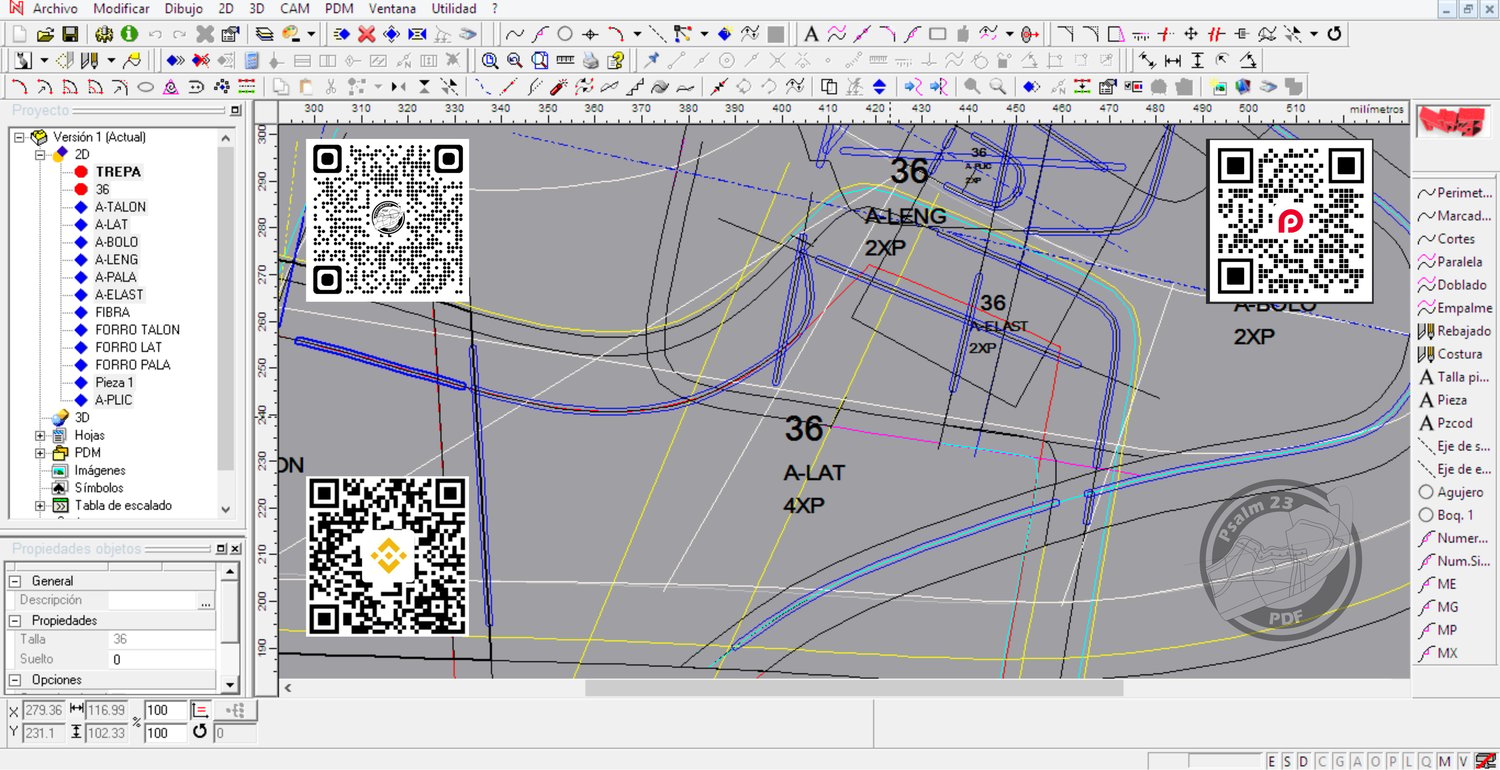Select the circle drawing tool

(565, 34)
